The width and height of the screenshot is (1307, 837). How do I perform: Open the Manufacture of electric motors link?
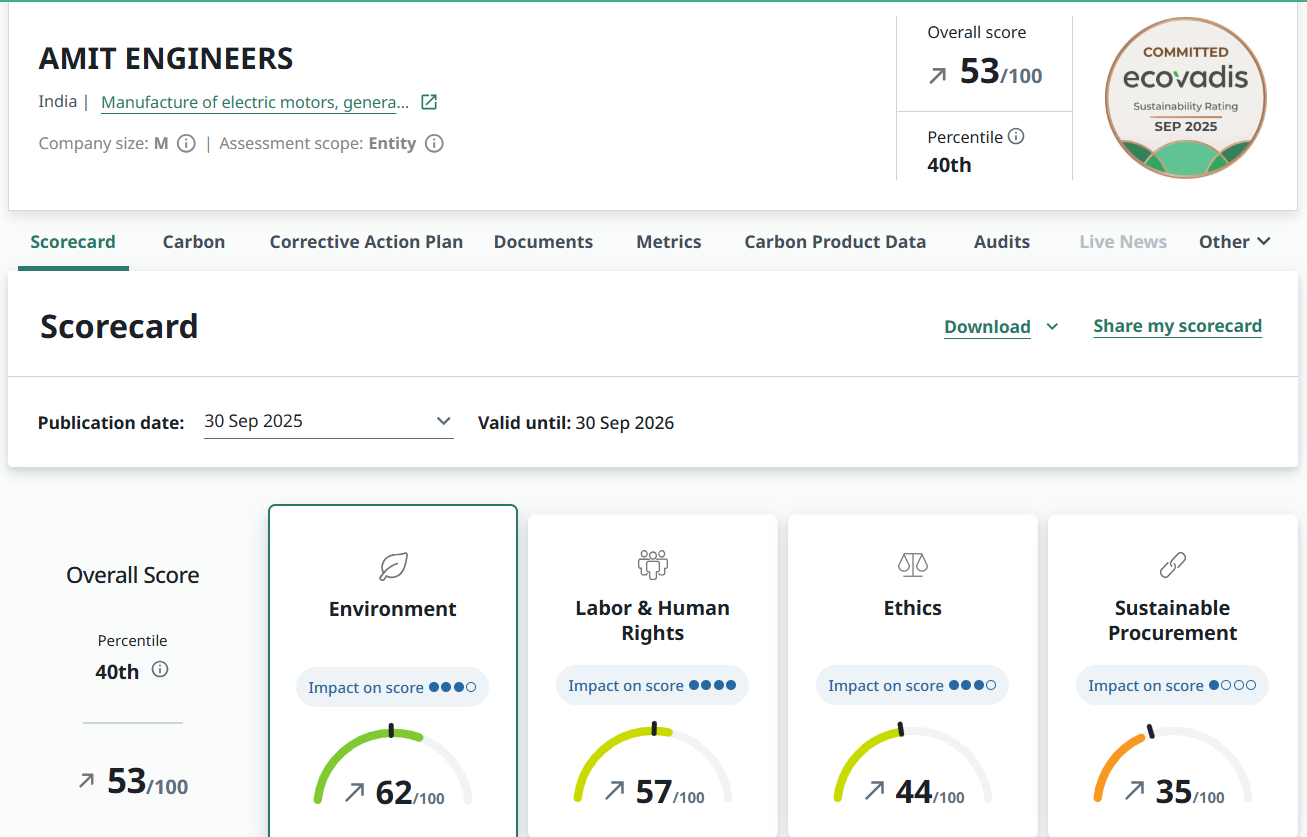pyautogui.click(x=255, y=102)
